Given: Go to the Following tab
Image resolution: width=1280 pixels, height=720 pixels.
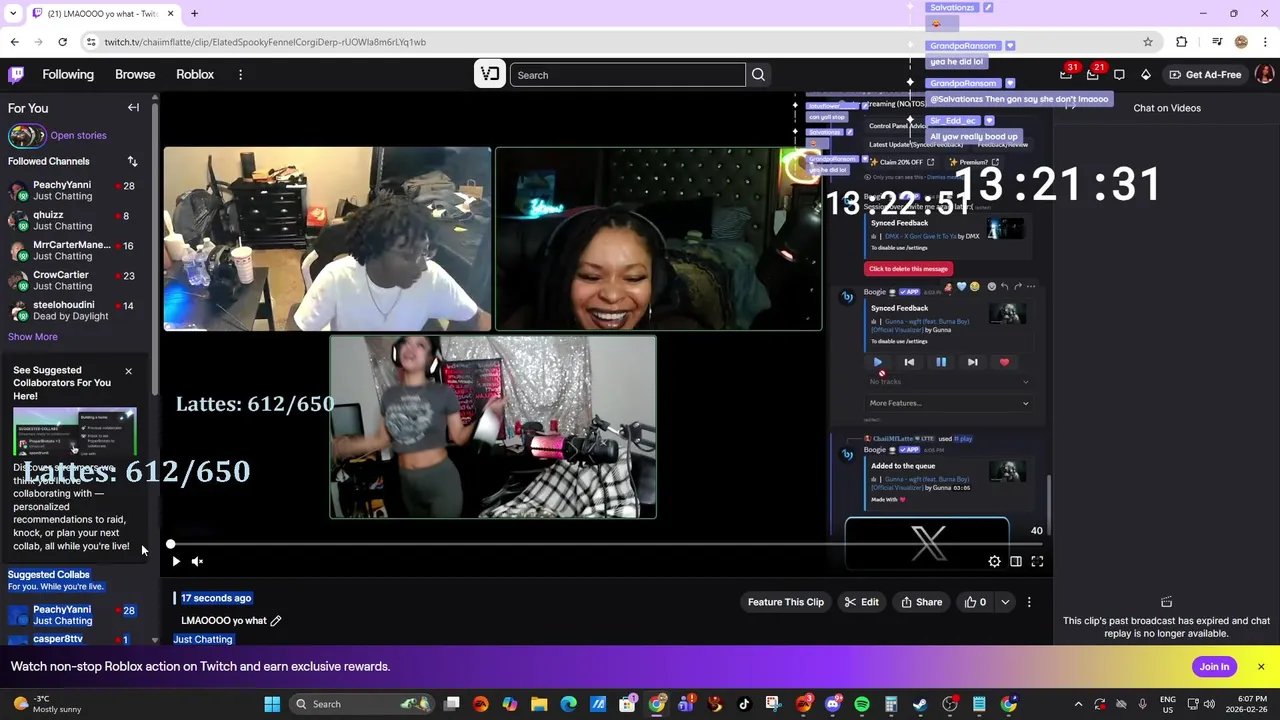Looking at the screenshot, I should click(x=68, y=75).
